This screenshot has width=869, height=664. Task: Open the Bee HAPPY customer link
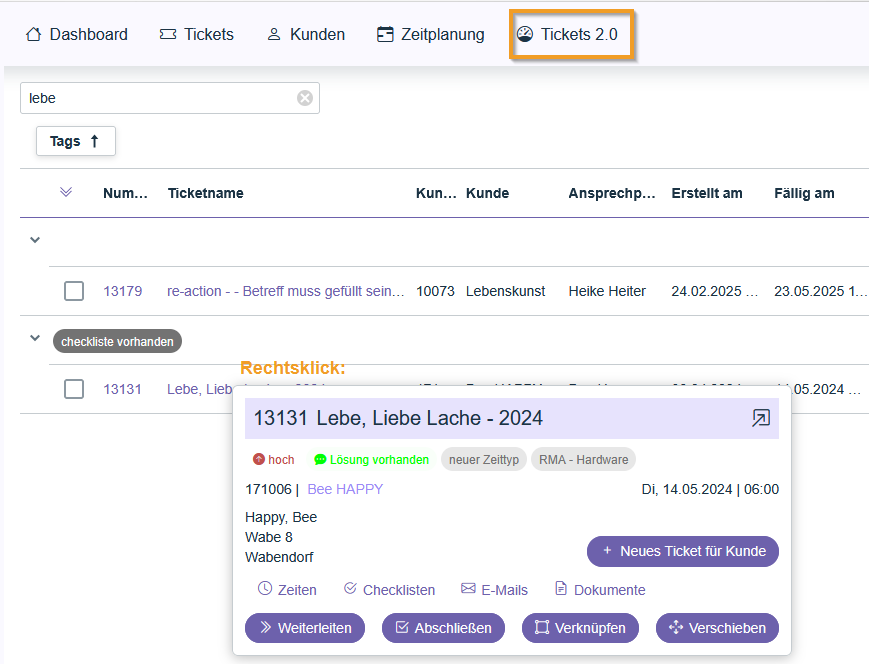pos(345,489)
